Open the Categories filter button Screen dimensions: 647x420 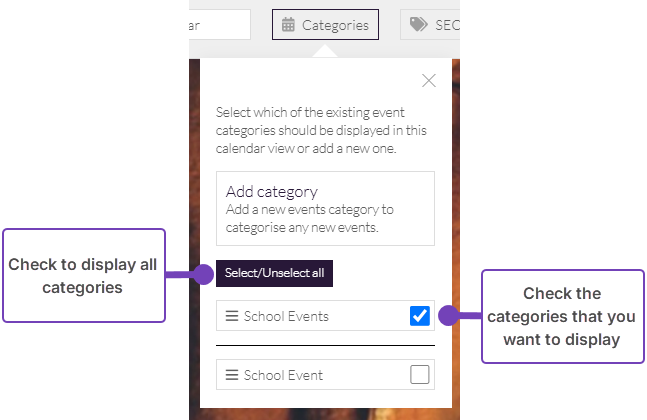coord(325,25)
